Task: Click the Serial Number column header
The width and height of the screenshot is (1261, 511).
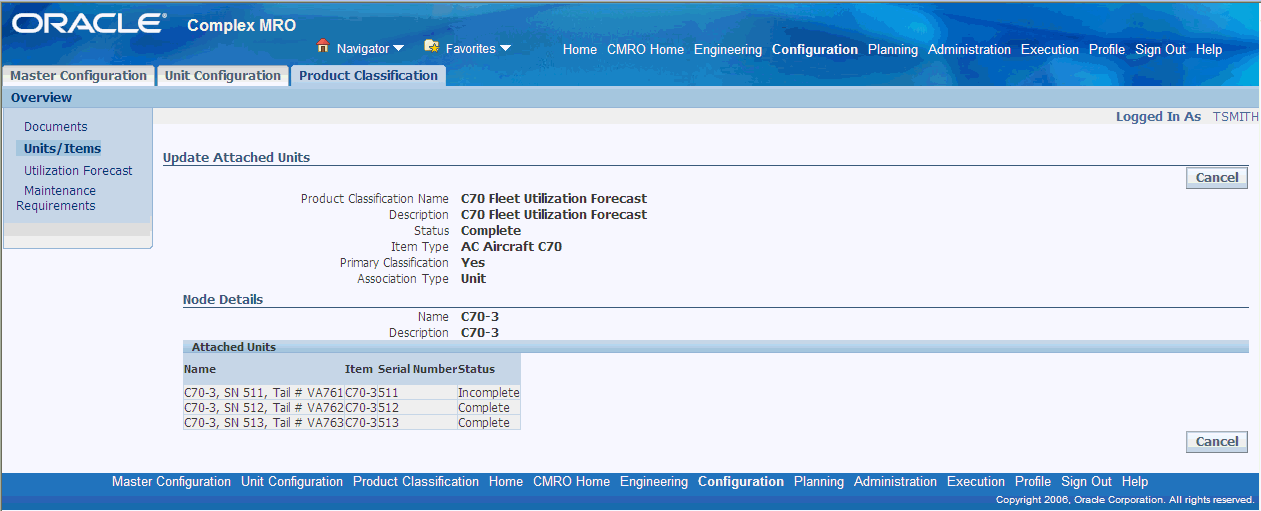Action: (x=417, y=369)
